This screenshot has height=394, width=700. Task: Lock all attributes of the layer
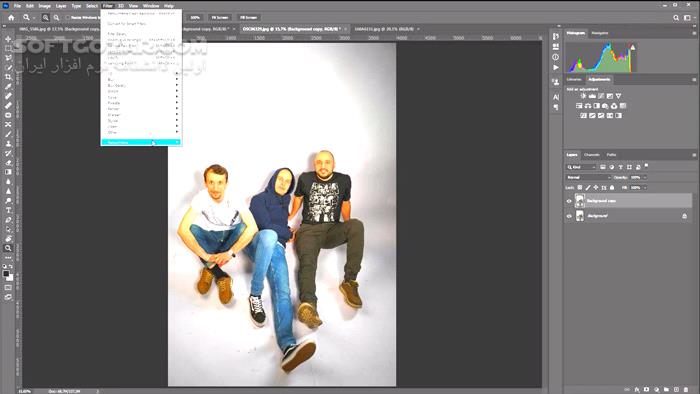612,187
